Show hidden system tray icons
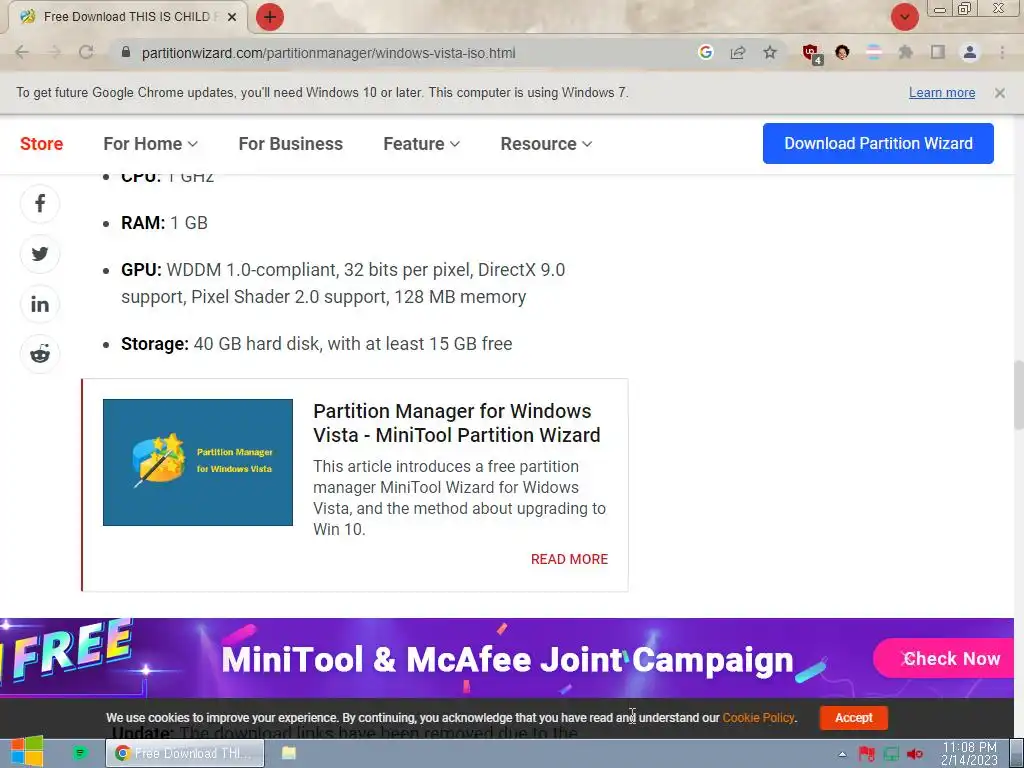The height and width of the screenshot is (768, 1024). click(842, 754)
